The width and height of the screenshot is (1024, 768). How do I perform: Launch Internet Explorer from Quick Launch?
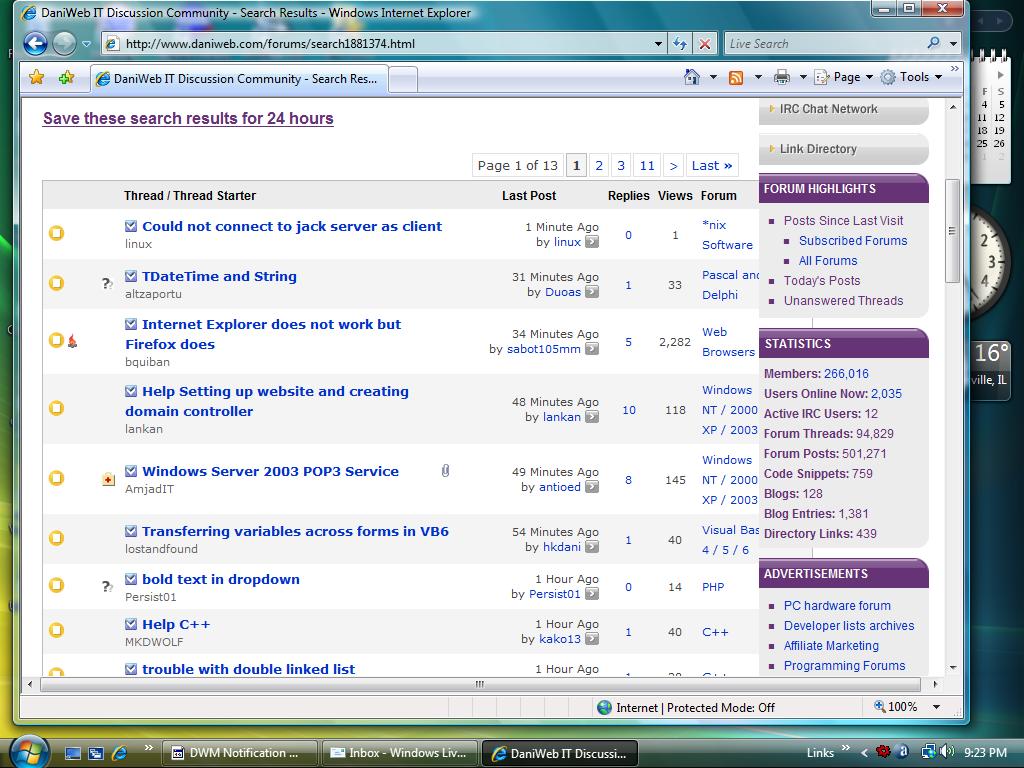tap(120, 753)
